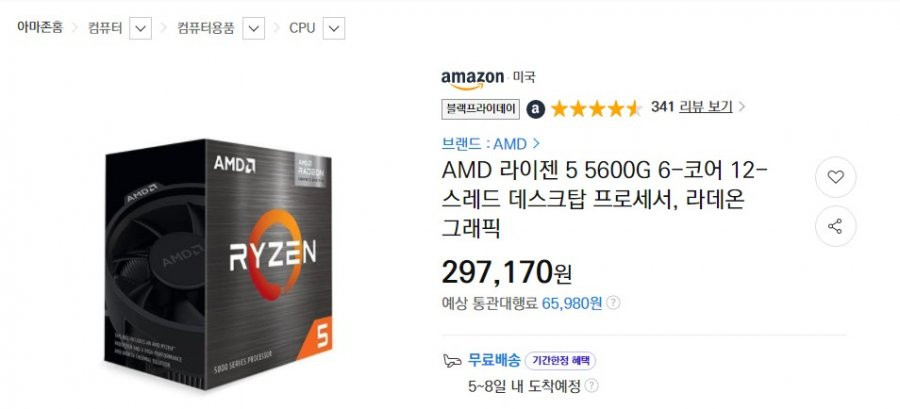Click the 무료배송 label
The width and height of the screenshot is (900, 409).
click(x=494, y=360)
